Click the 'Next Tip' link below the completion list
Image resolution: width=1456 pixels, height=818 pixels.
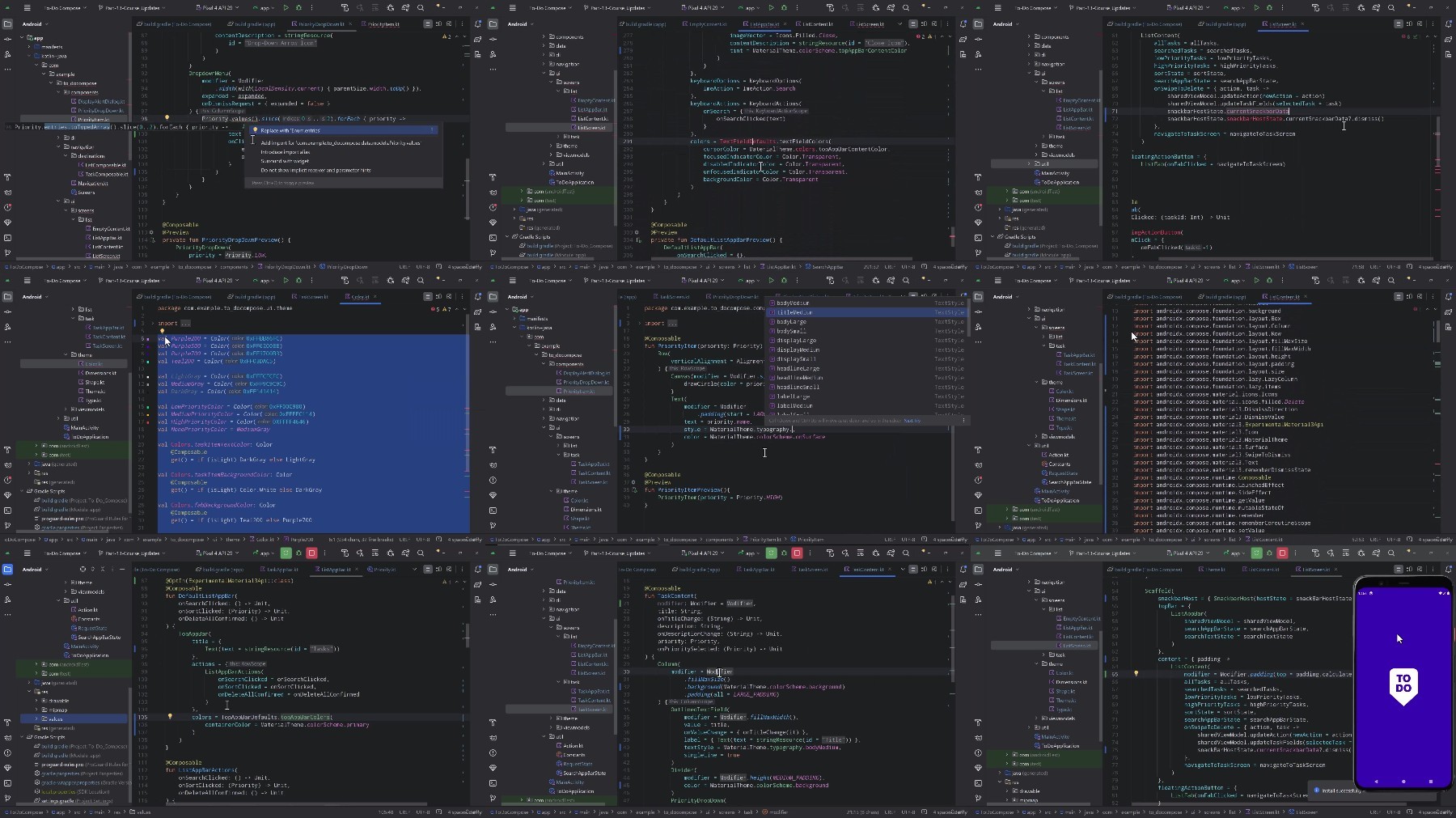tap(912, 421)
